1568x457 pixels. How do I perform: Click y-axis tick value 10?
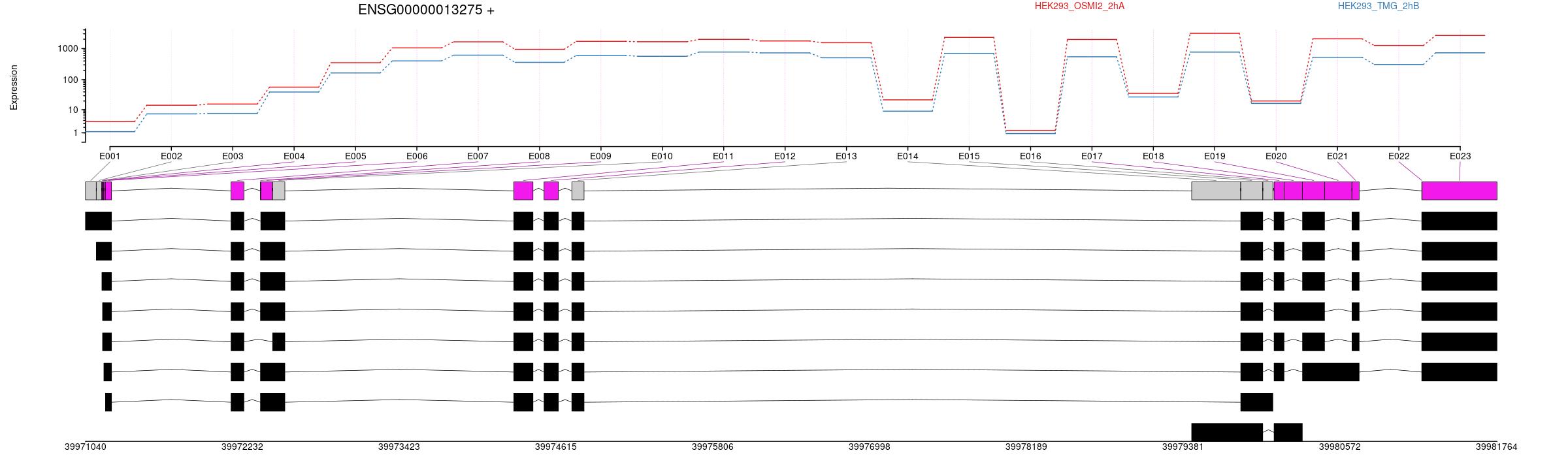tap(73, 110)
